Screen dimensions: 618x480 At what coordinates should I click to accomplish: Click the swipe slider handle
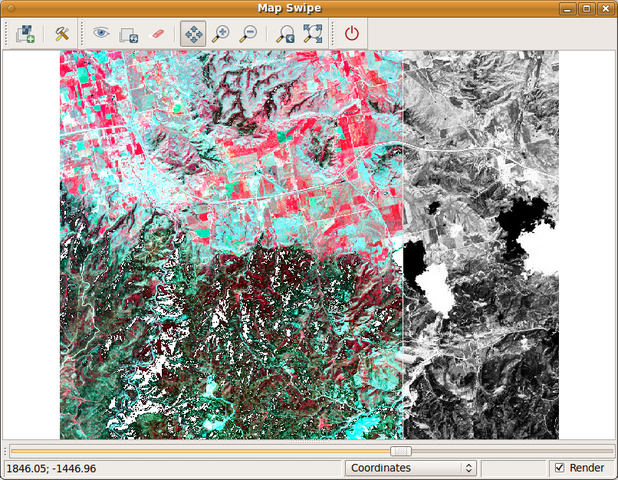tap(400, 451)
